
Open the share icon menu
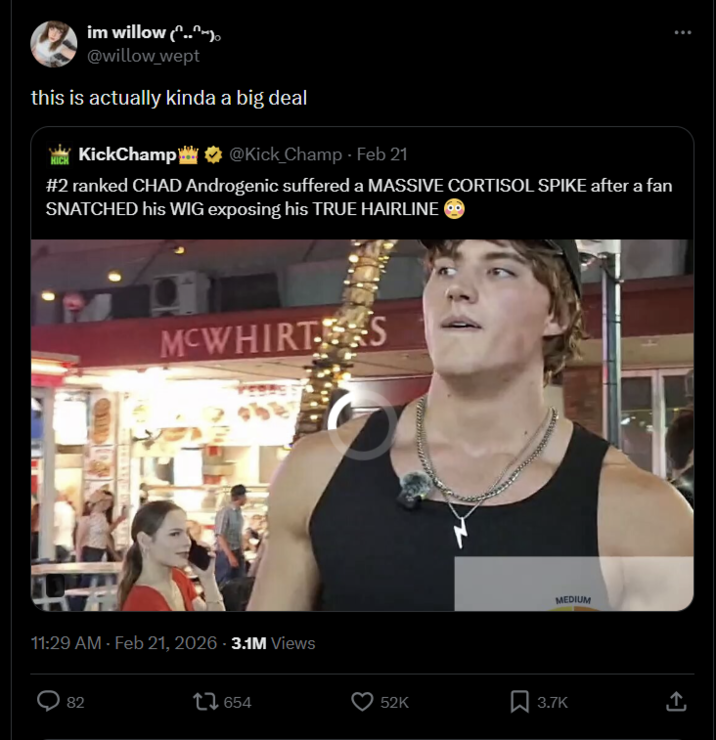676,702
